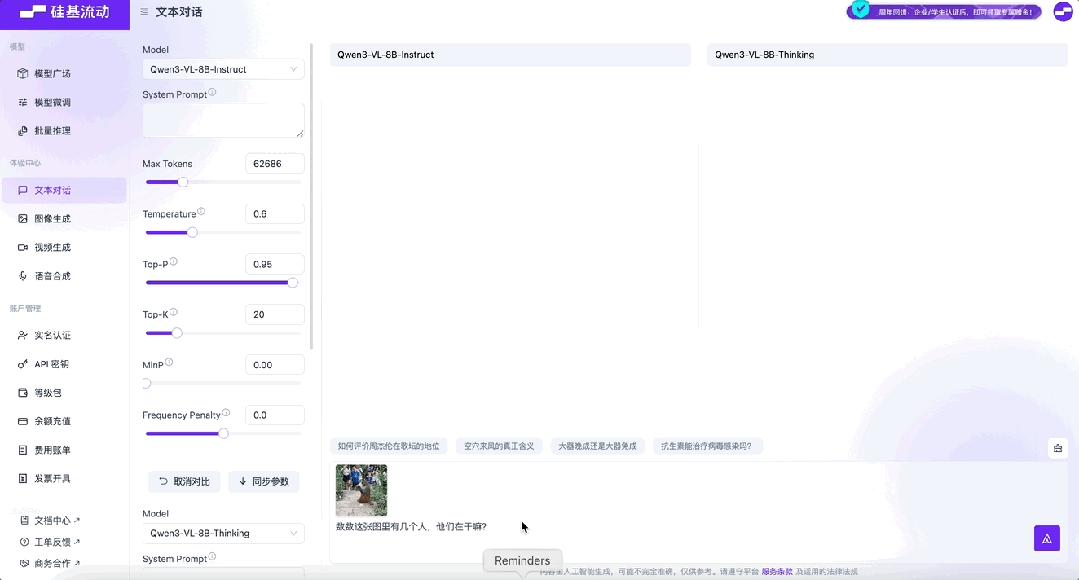
Task: Click the Frequency Penalty value field
Action: point(275,415)
